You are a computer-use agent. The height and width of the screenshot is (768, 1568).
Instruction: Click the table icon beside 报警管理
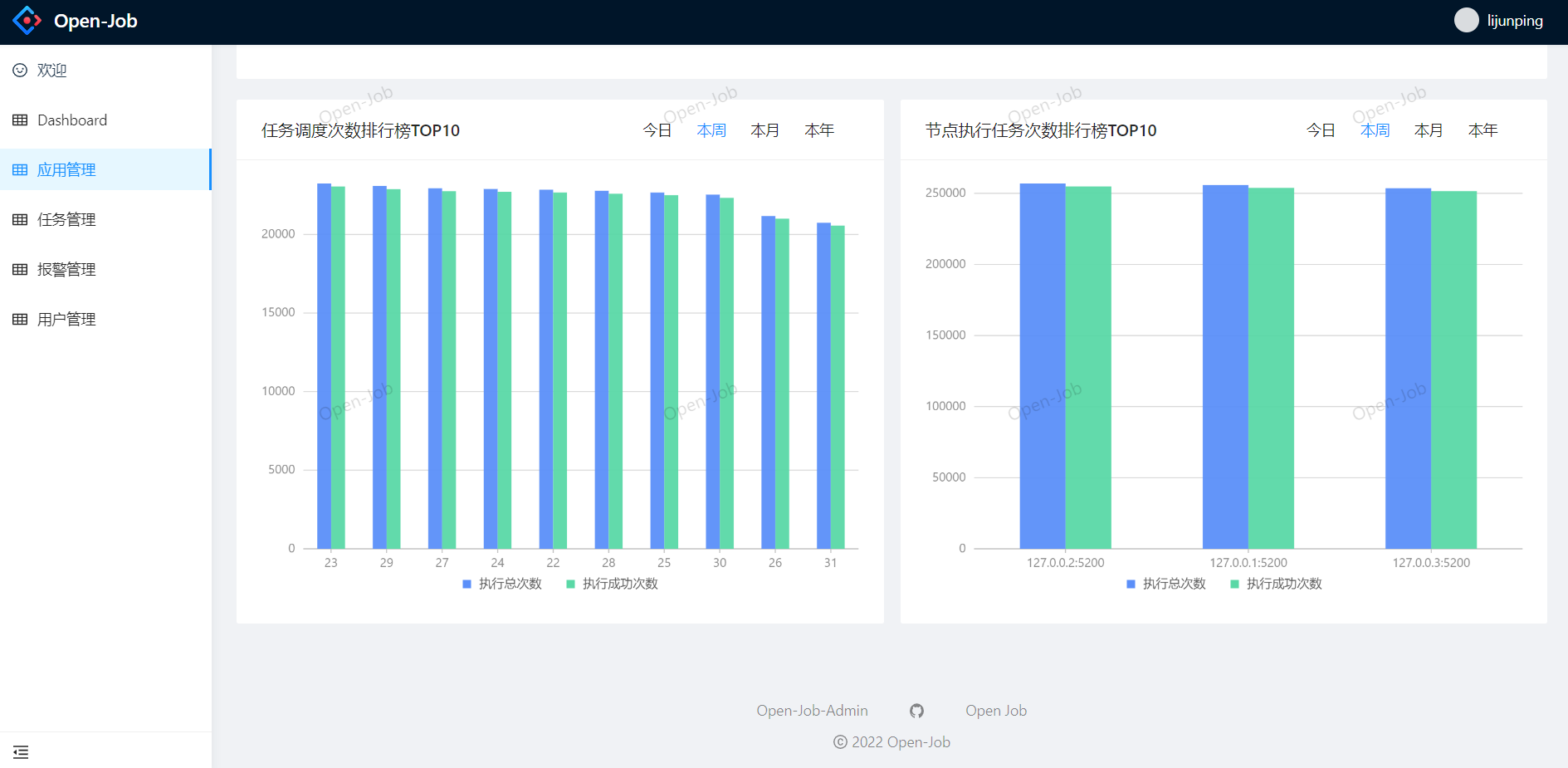tap(20, 270)
